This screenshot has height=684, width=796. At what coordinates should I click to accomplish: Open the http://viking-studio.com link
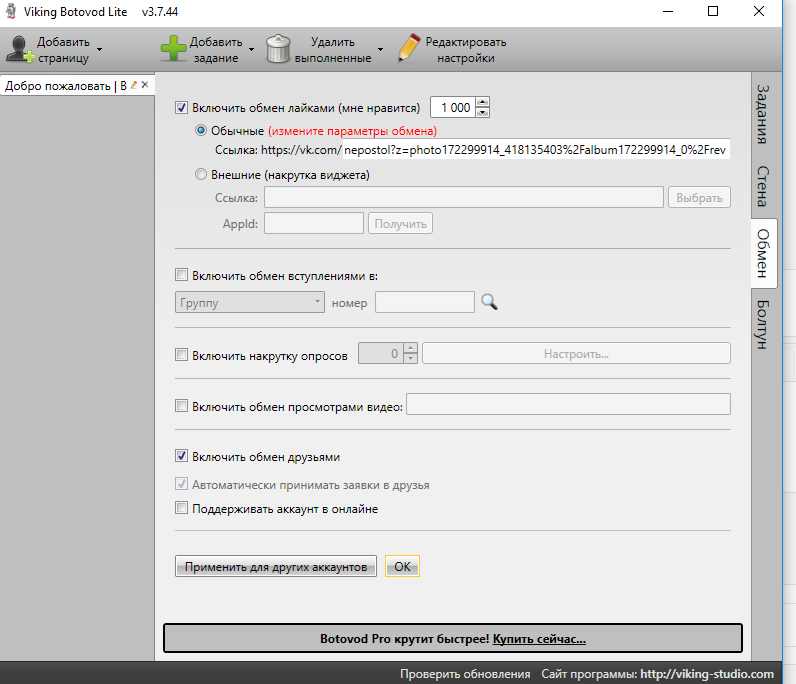(x=707, y=674)
